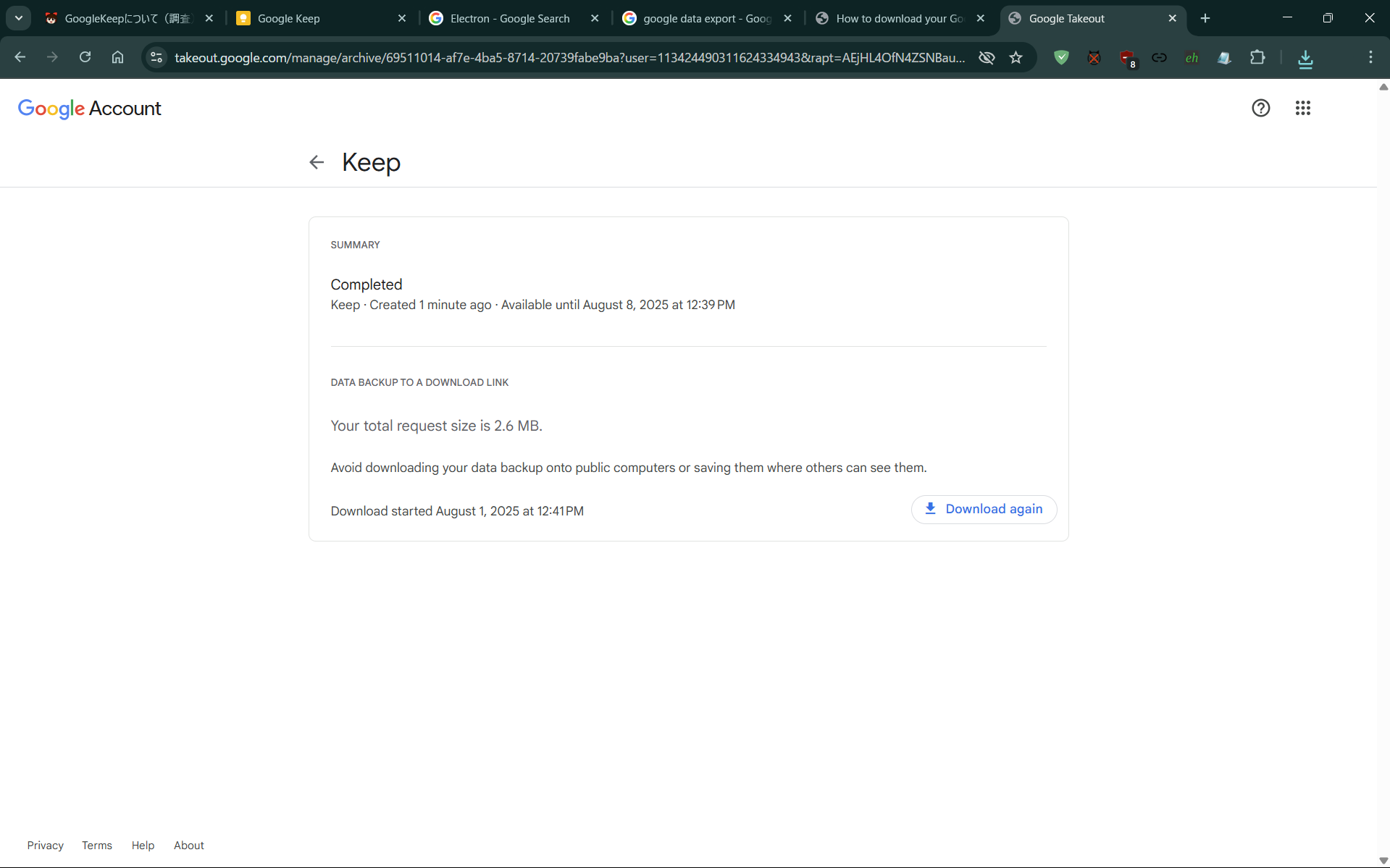This screenshot has width=1390, height=868.
Task: Open the About footer link
Action: [189, 846]
